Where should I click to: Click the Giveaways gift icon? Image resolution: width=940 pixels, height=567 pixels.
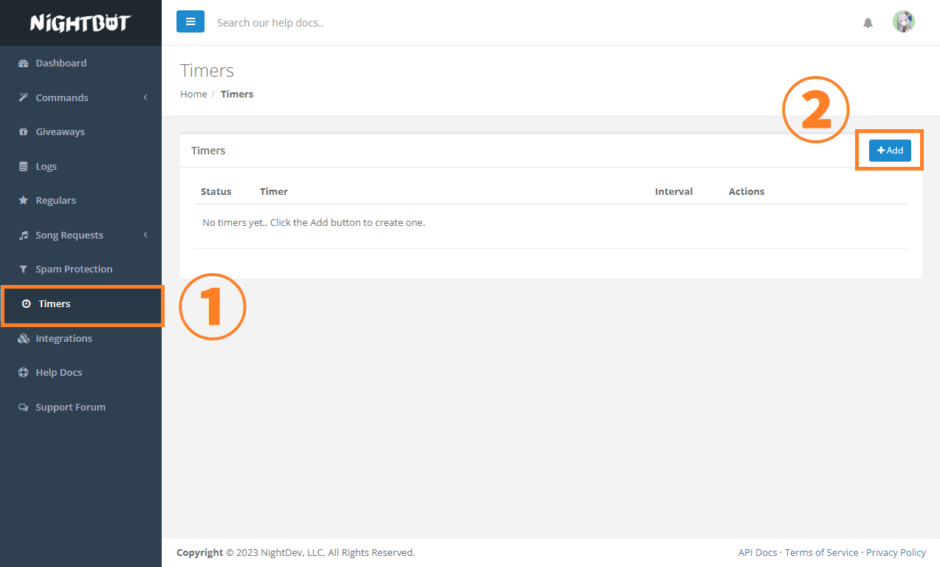(24, 132)
